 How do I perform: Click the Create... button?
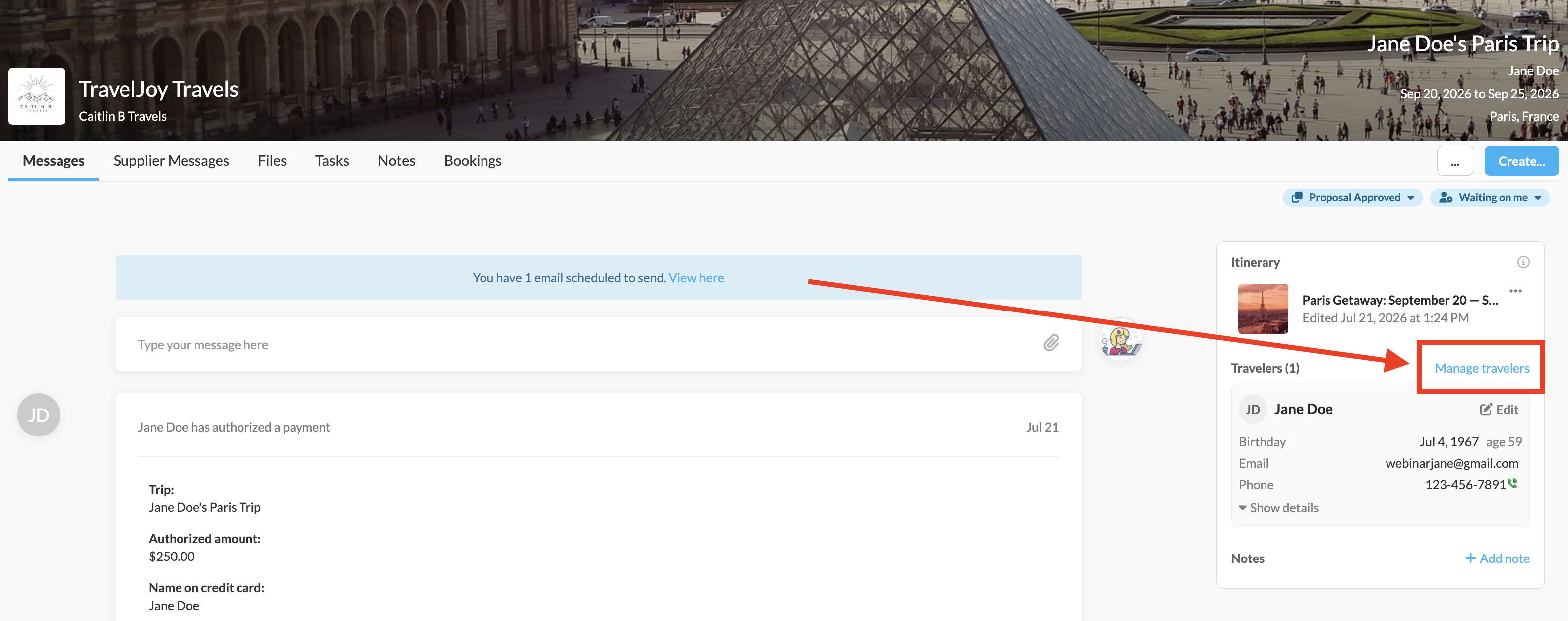1521,161
